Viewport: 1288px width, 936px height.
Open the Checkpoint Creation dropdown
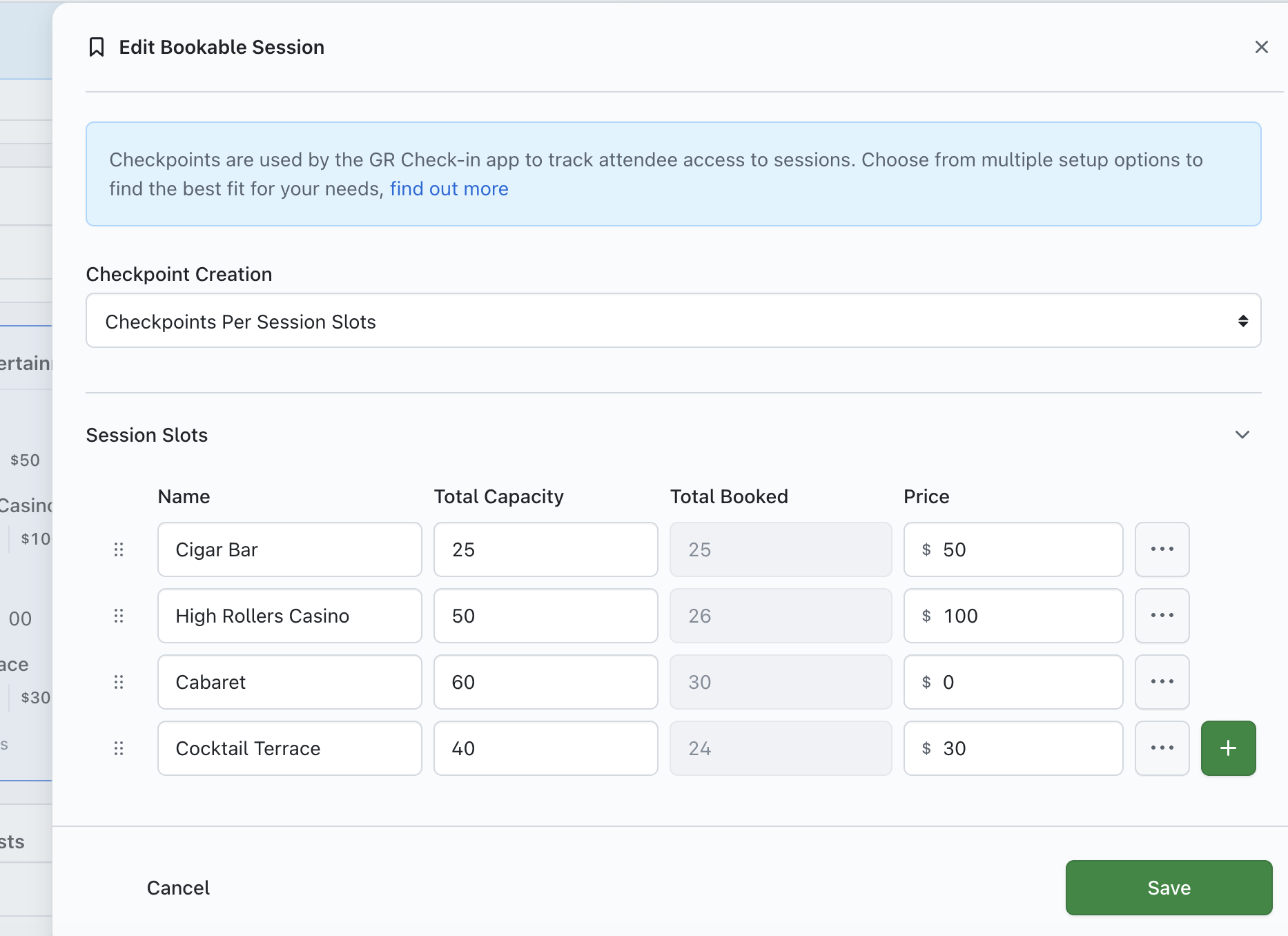673,321
